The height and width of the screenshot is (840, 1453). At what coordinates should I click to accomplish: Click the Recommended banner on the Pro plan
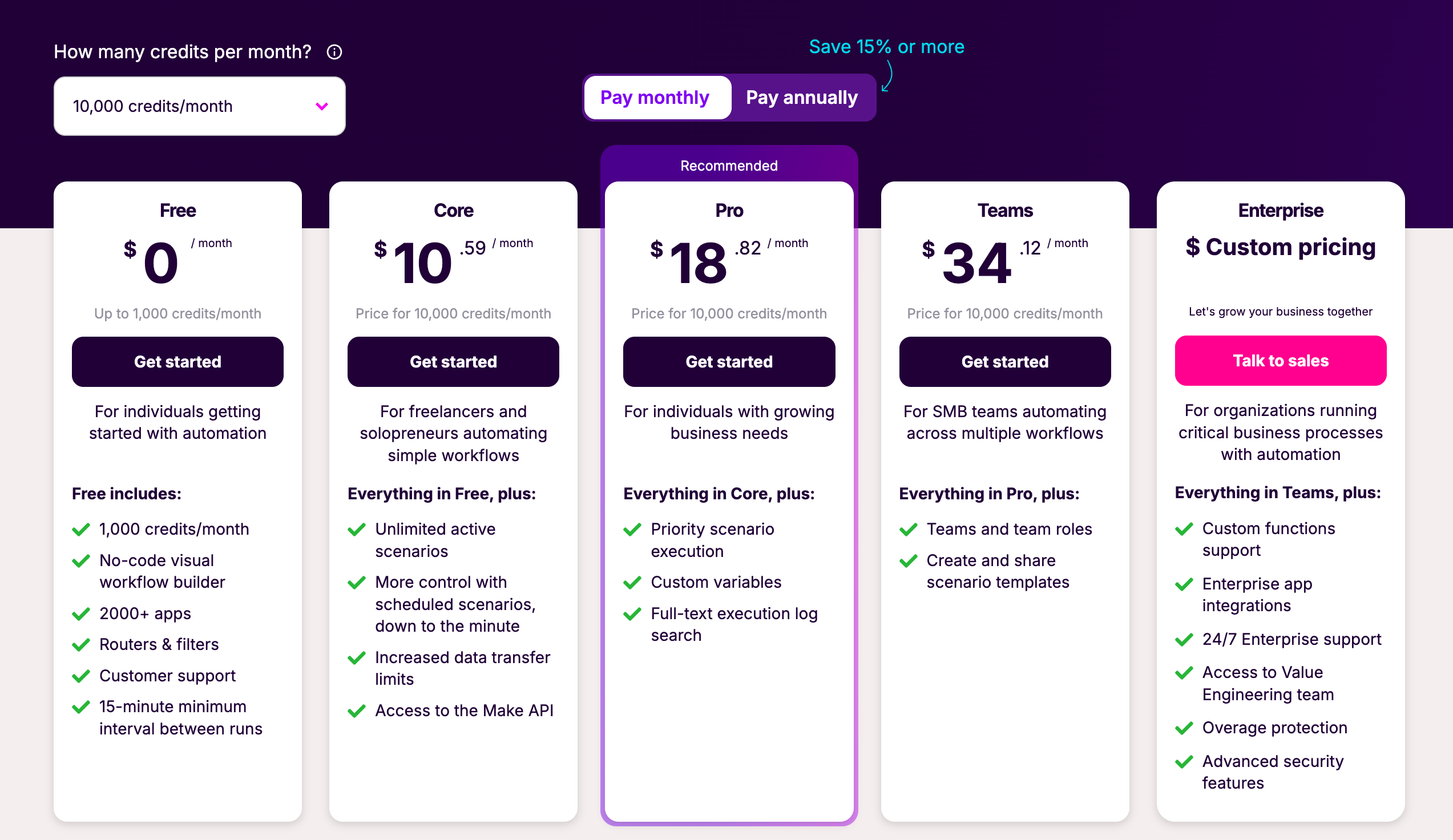coord(728,165)
